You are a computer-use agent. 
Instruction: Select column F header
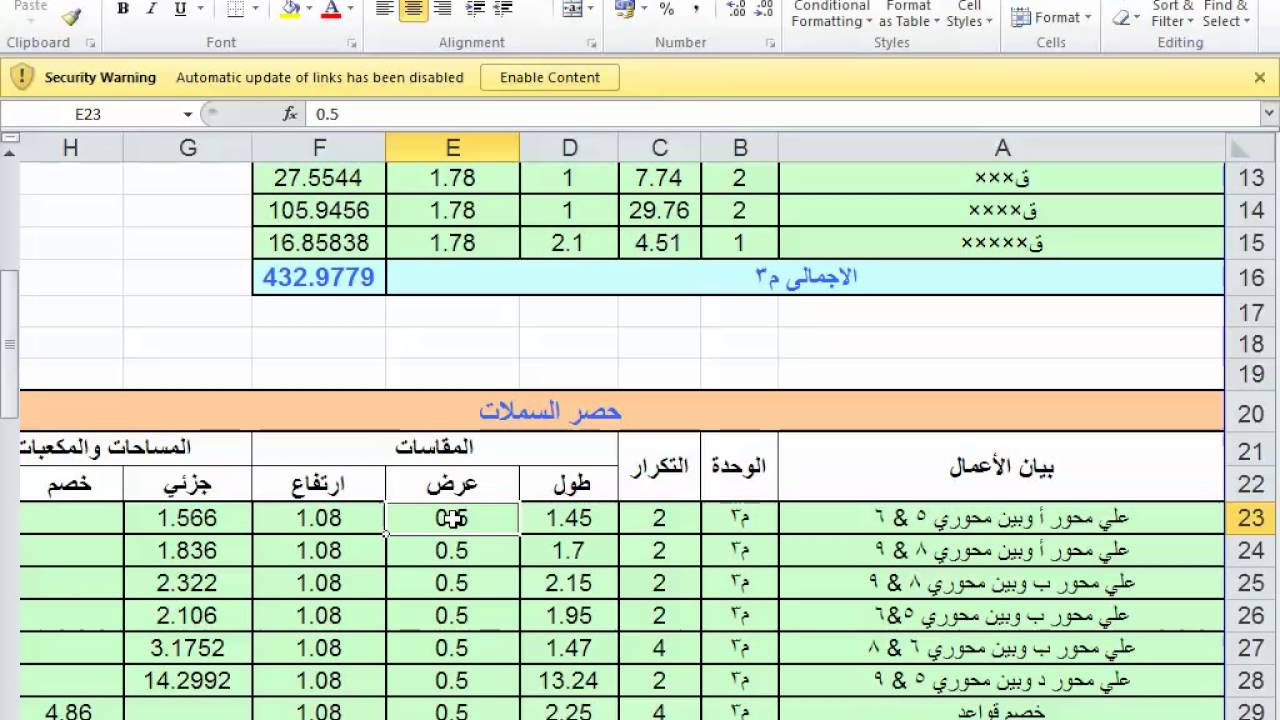(x=319, y=148)
